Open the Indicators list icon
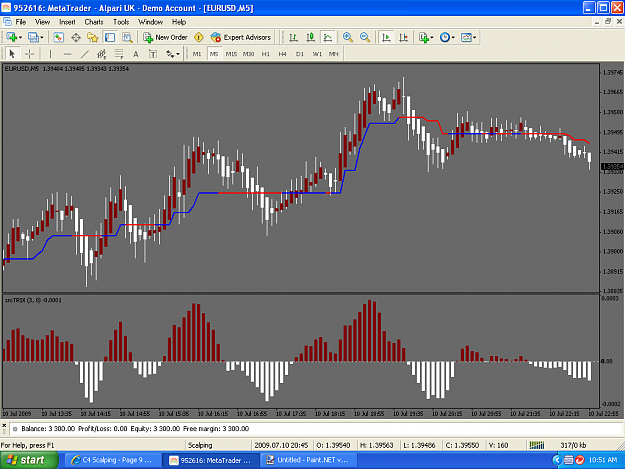The height and width of the screenshot is (469, 625). [424, 37]
